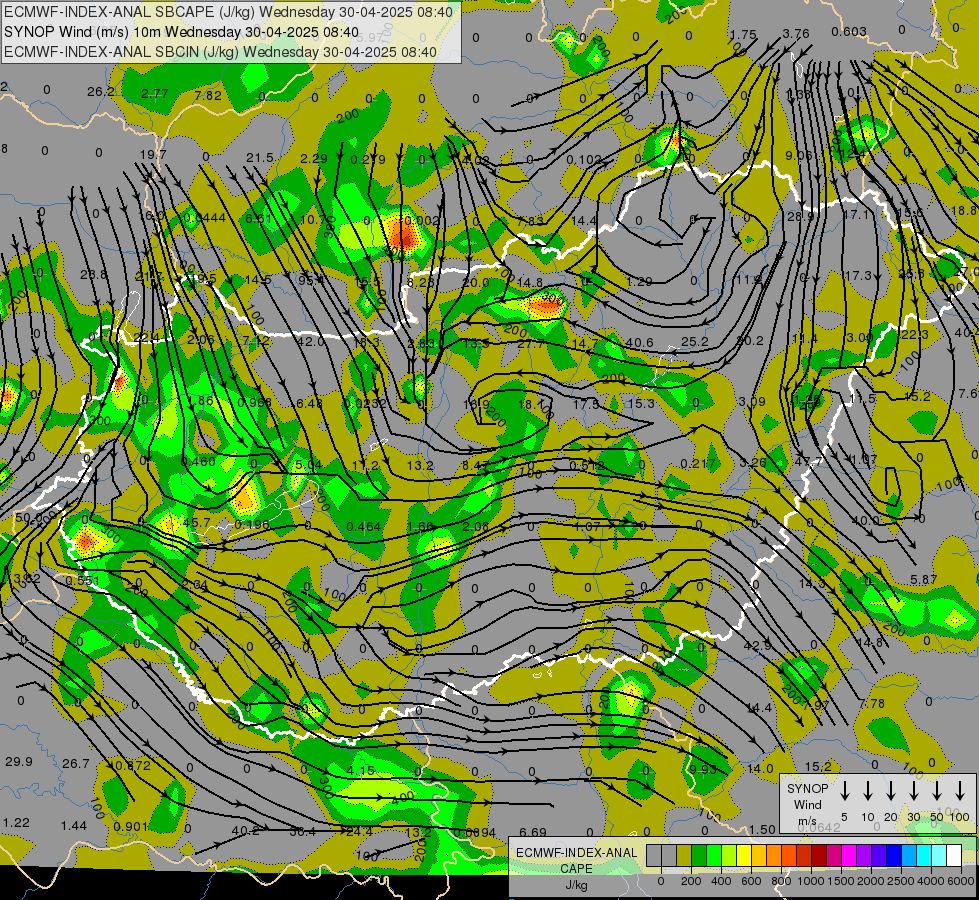Click the SYNOP Wind 10m header line
The width and height of the screenshot is (979, 900).
click(x=181, y=32)
